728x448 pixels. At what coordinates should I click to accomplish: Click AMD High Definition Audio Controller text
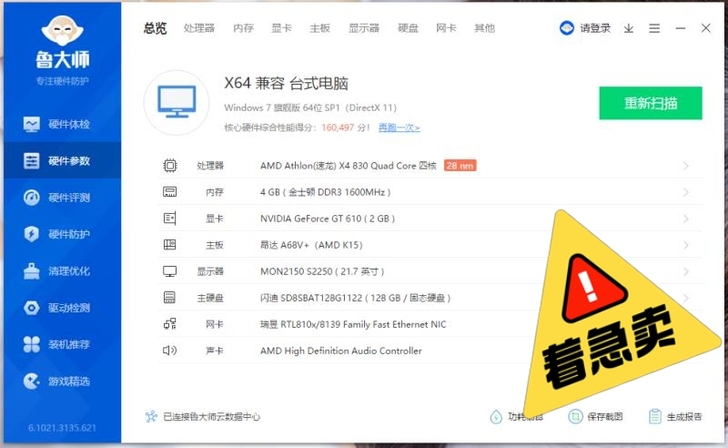(x=341, y=351)
